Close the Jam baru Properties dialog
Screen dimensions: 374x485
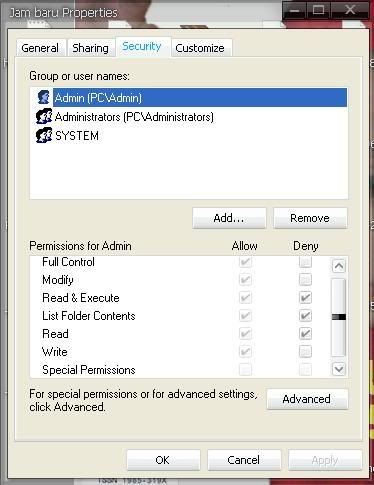click(350, 10)
